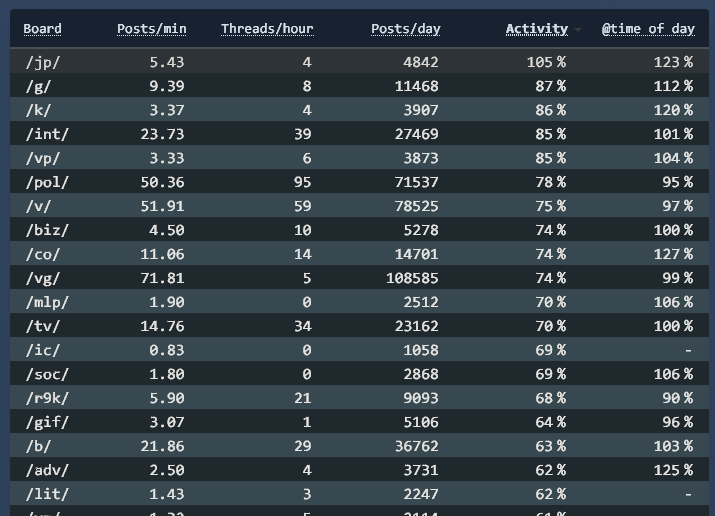
Task: Click 4842 posts/day value for /jp/
Action: click(x=421, y=62)
